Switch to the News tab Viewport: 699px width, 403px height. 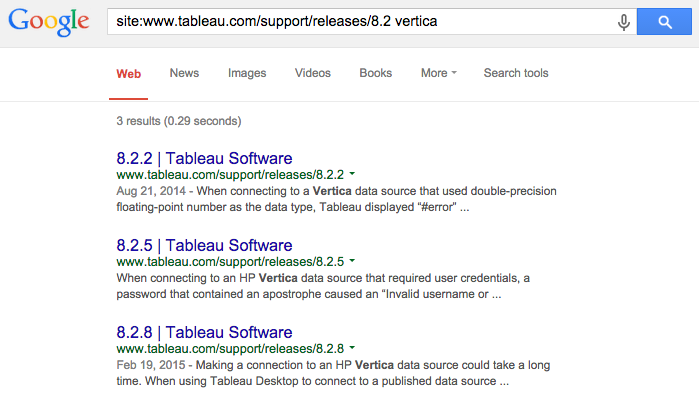pyautogui.click(x=184, y=74)
